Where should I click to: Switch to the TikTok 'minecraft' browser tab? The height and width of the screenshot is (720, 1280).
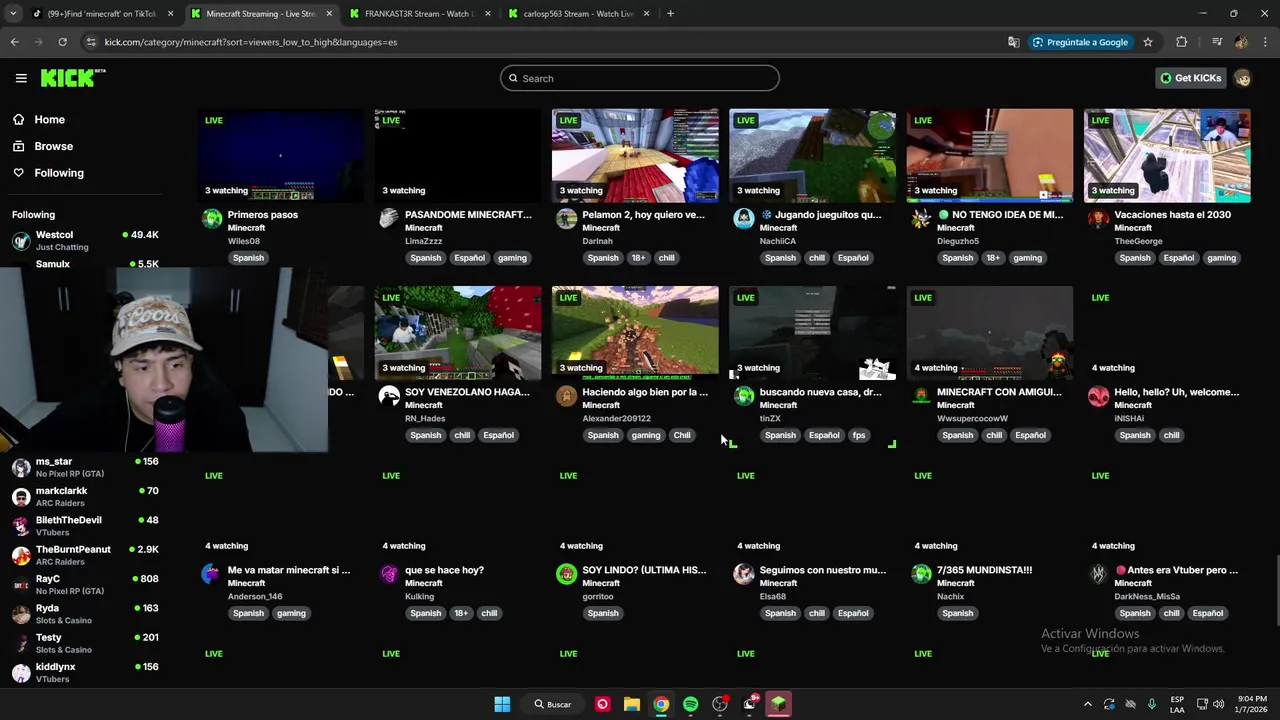pos(101,14)
